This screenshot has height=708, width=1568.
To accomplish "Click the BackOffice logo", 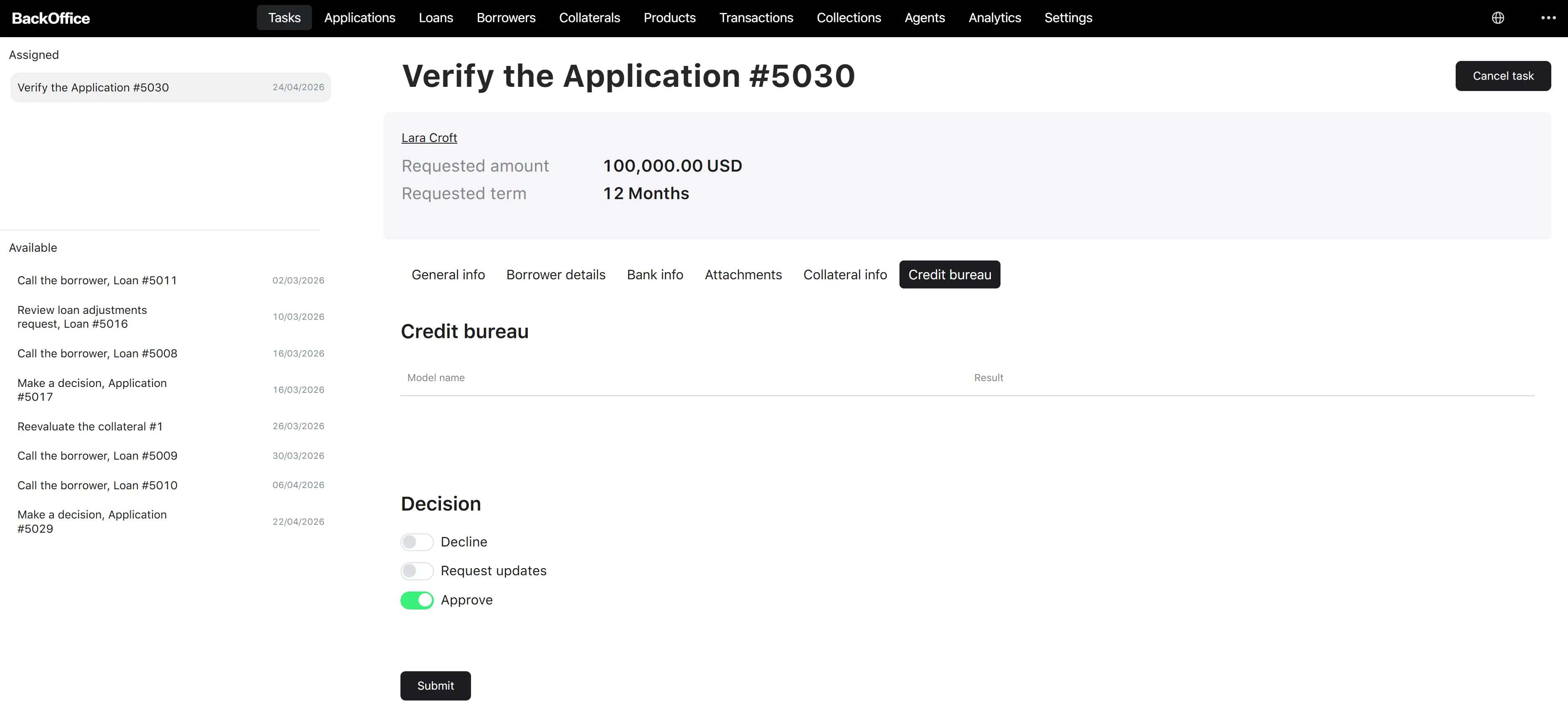I will coord(51,18).
